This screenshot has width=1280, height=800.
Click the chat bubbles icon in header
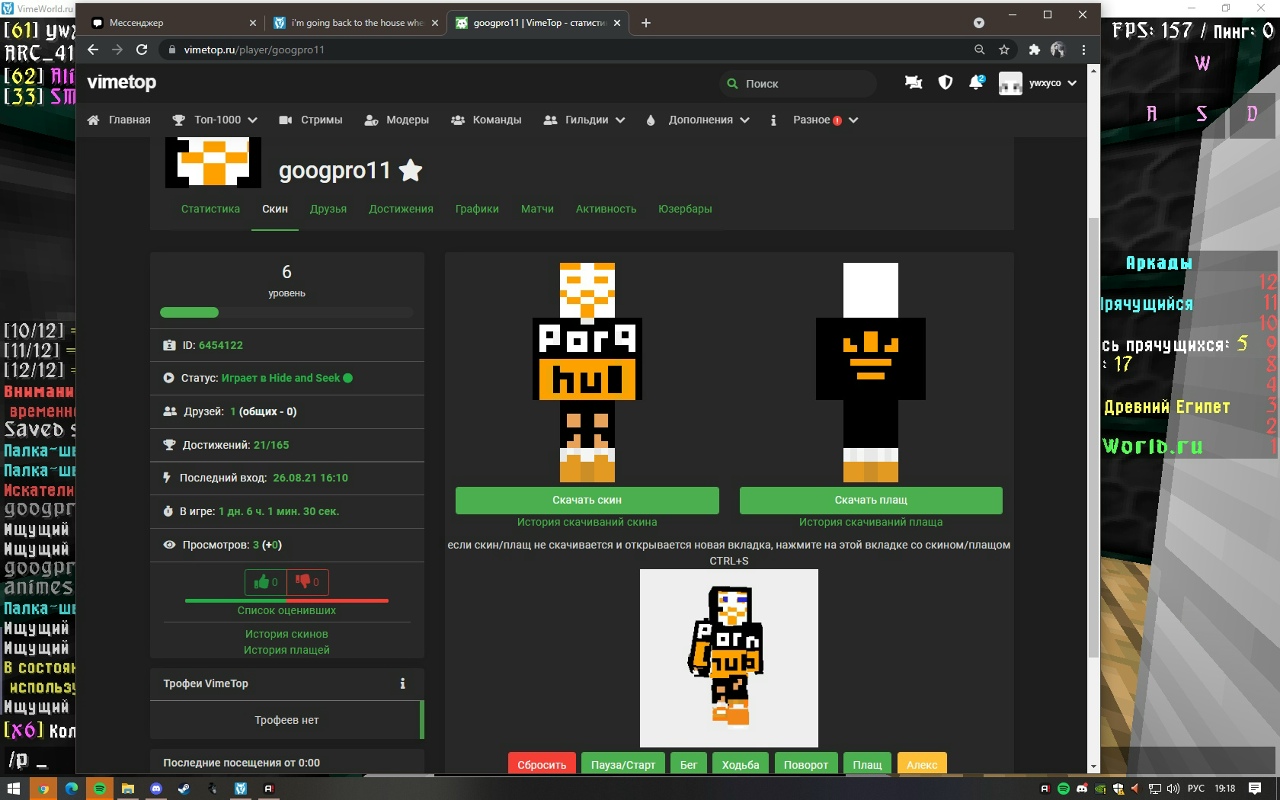pos(913,83)
